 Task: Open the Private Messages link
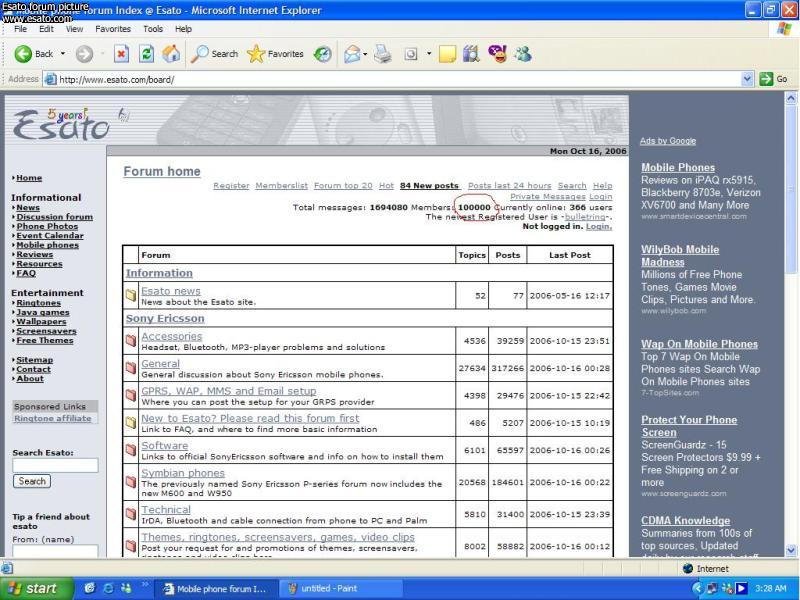tap(548, 196)
